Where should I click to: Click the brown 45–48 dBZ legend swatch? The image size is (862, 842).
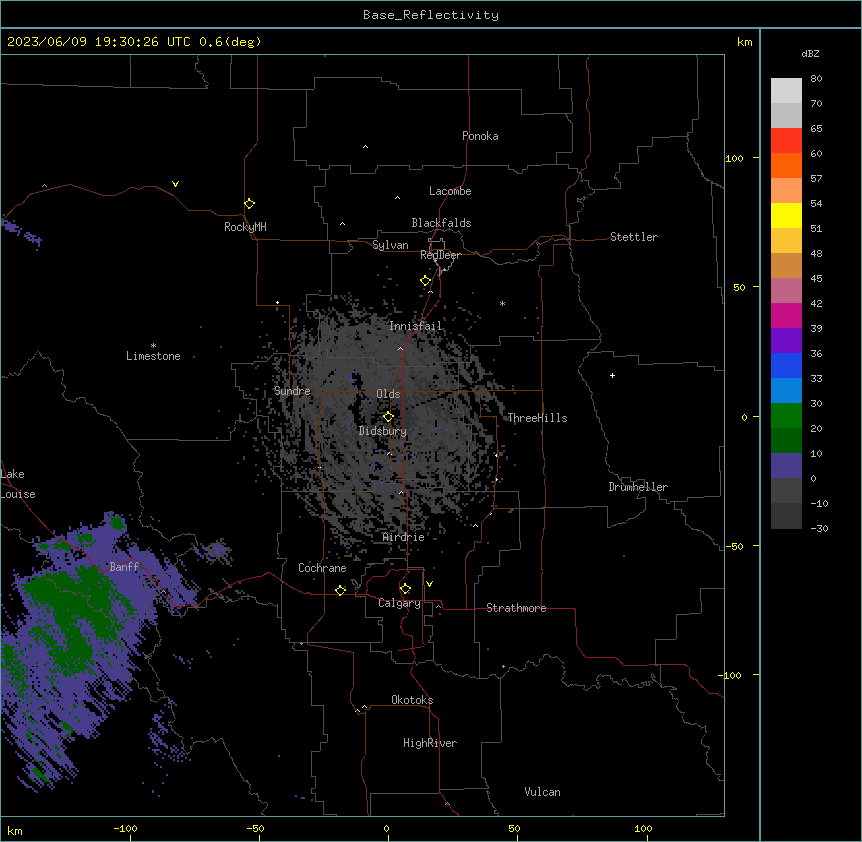786,265
